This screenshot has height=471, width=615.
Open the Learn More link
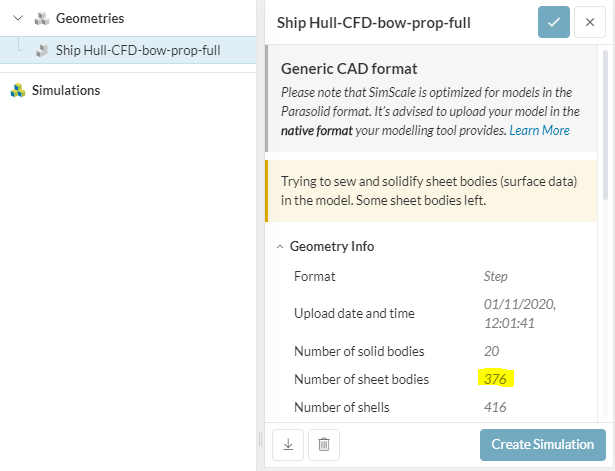click(539, 131)
